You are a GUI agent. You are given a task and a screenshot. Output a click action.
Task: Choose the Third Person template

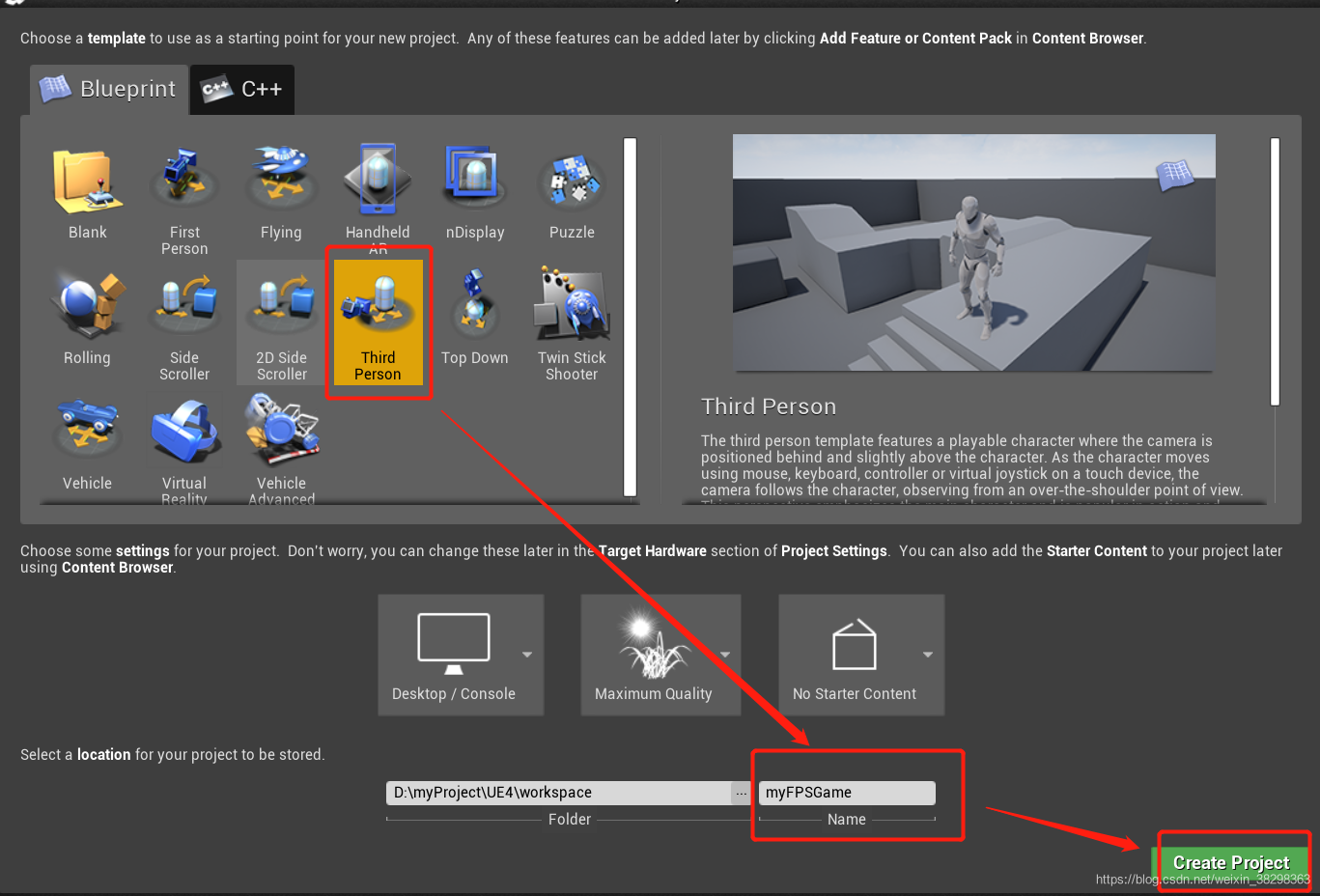(378, 323)
